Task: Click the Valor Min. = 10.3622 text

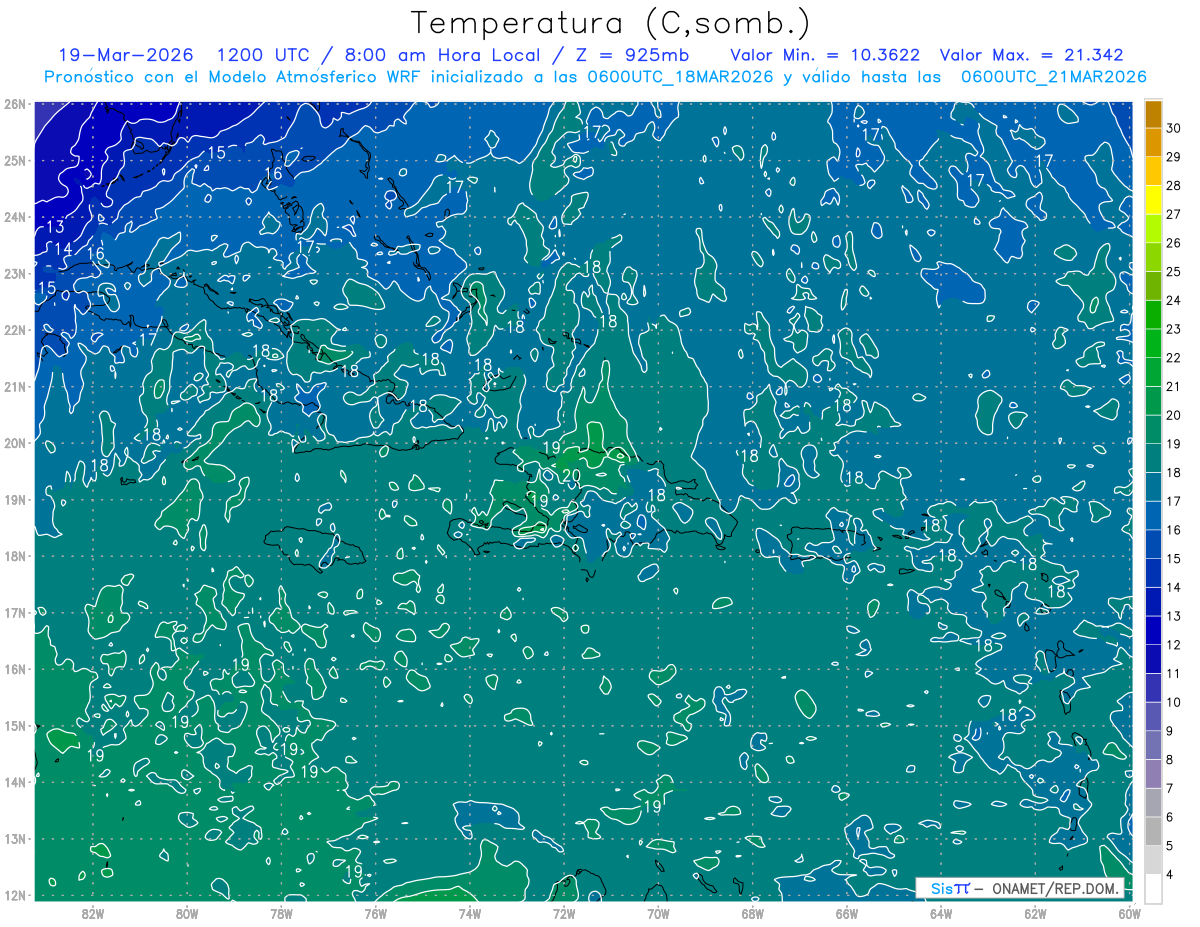Action: coord(825,55)
